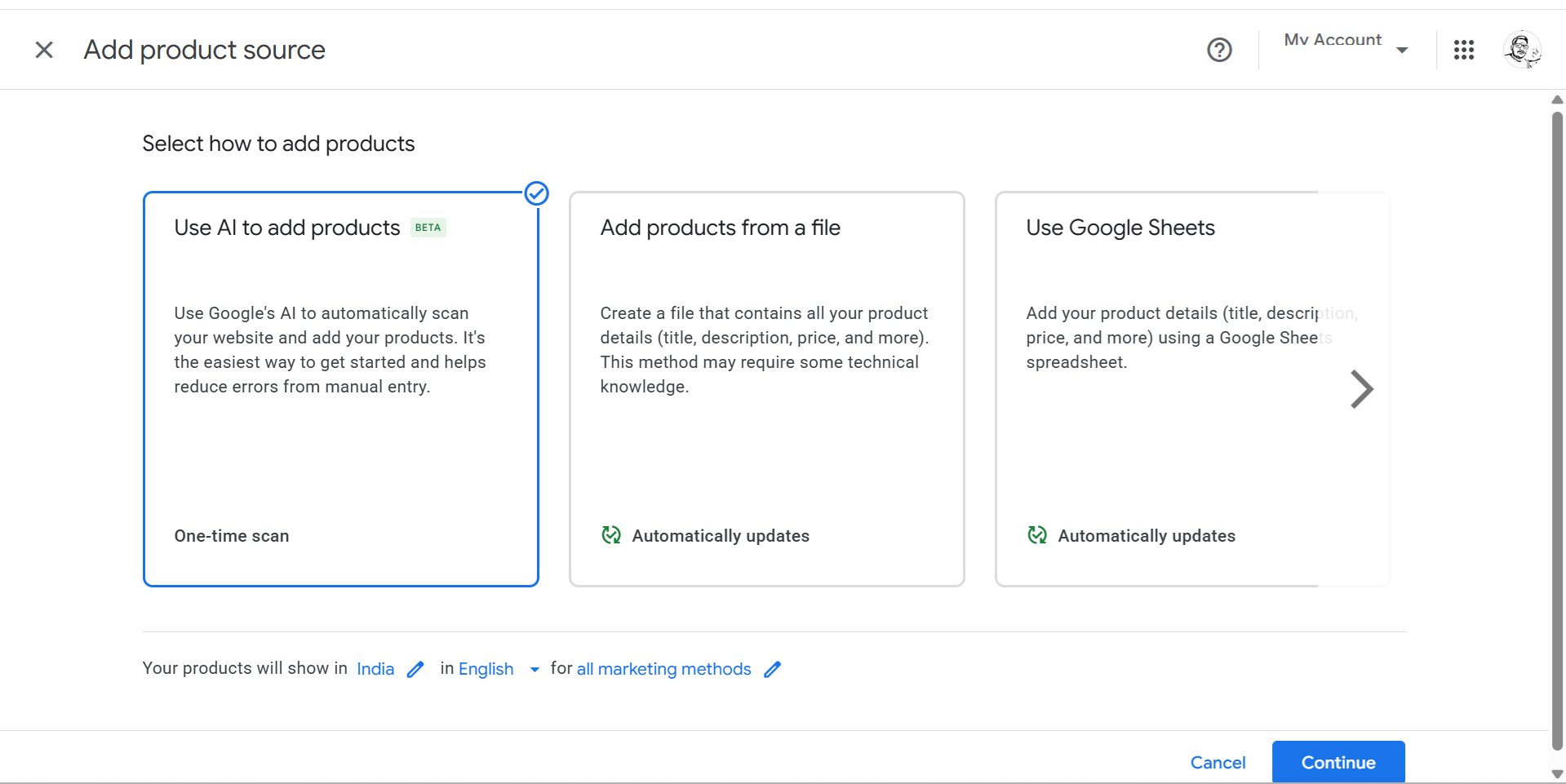Click the One-time scan label
The image size is (1566, 784).
(x=232, y=536)
